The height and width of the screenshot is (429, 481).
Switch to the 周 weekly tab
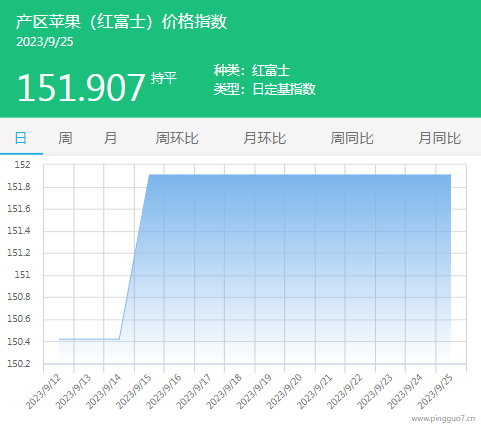click(65, 138)
